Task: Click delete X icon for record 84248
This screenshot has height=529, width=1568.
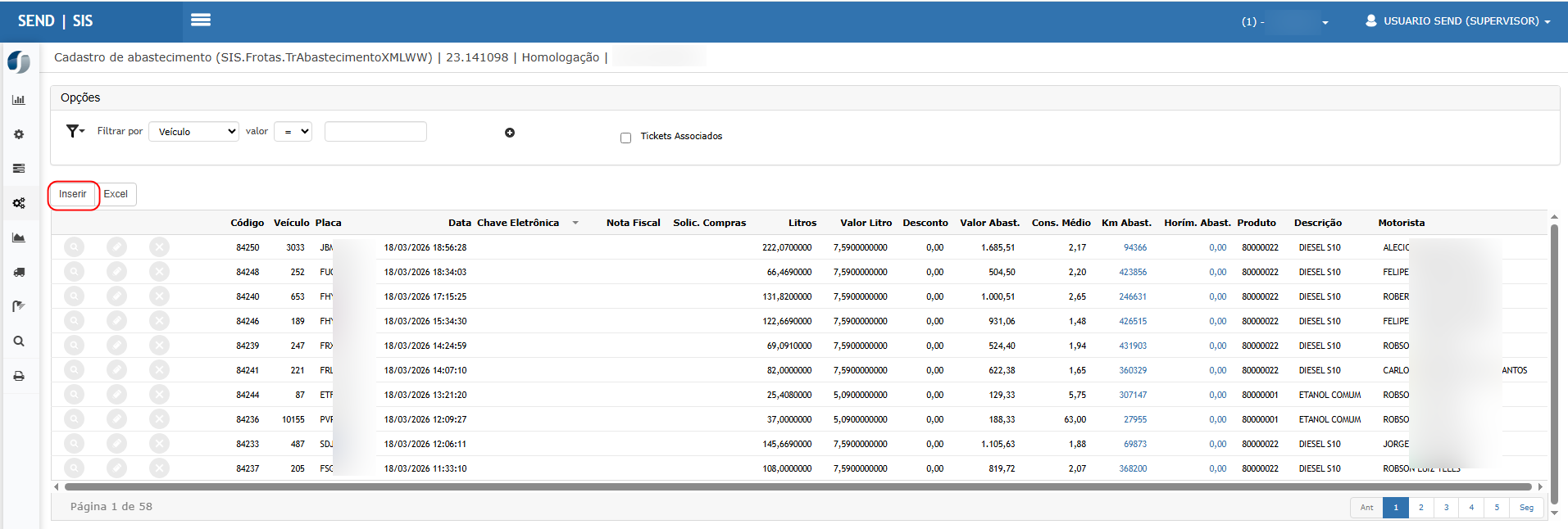Action: coord(160,271)
